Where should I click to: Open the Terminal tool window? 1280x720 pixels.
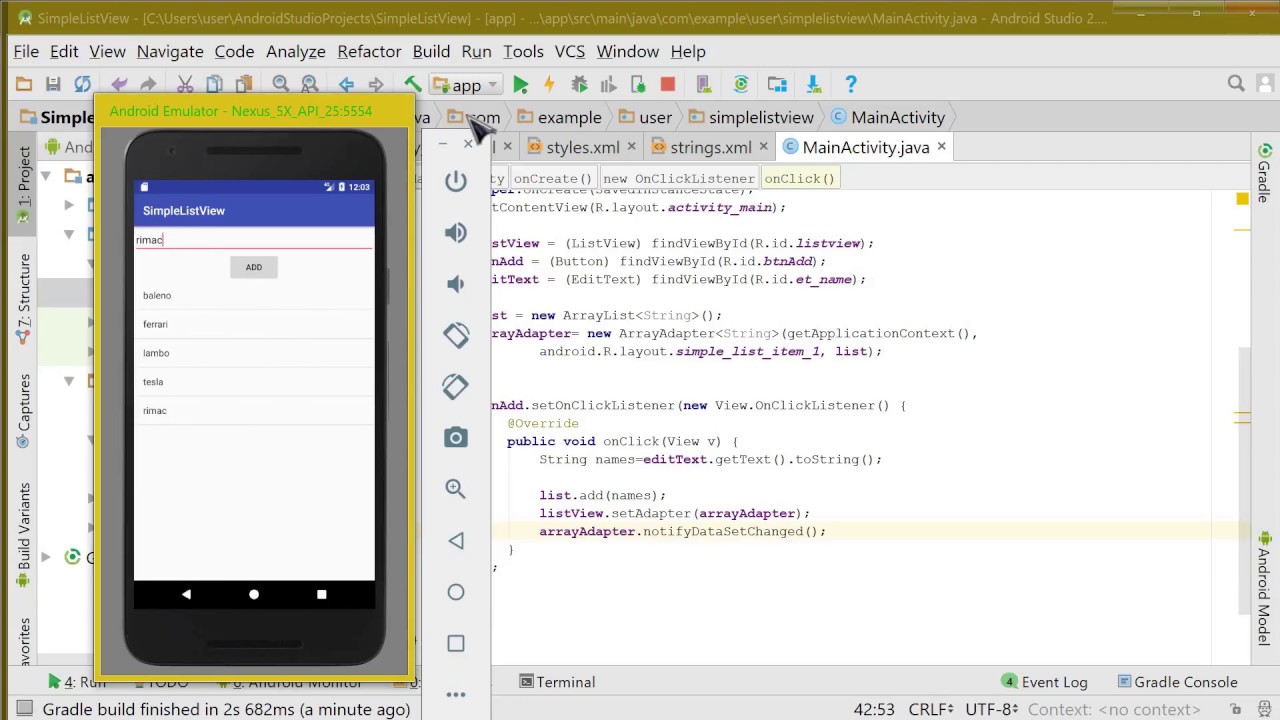tap(557, 682)
